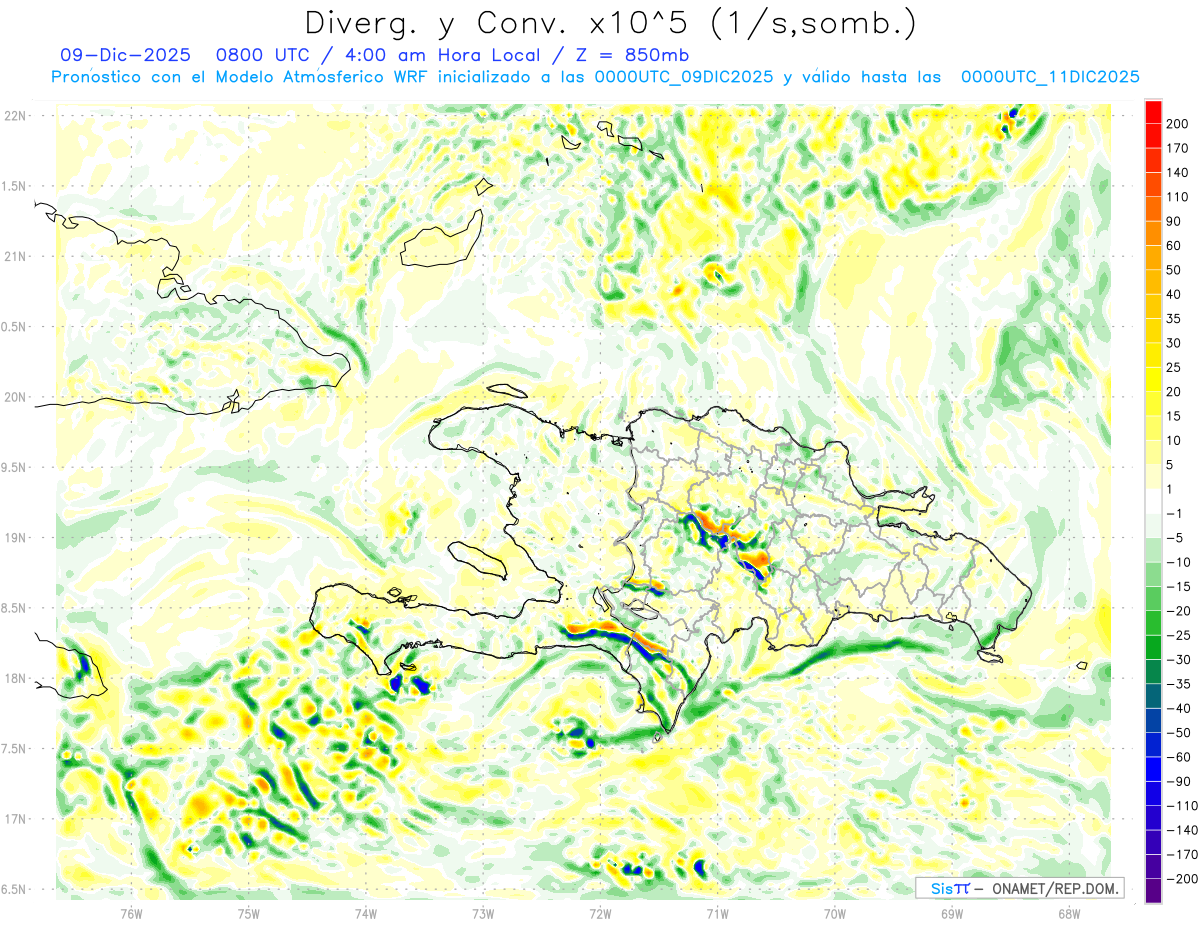This screenshot has height=927, width=1200.
Task: Click the '18N' latitude label
Action: point(15,679)
